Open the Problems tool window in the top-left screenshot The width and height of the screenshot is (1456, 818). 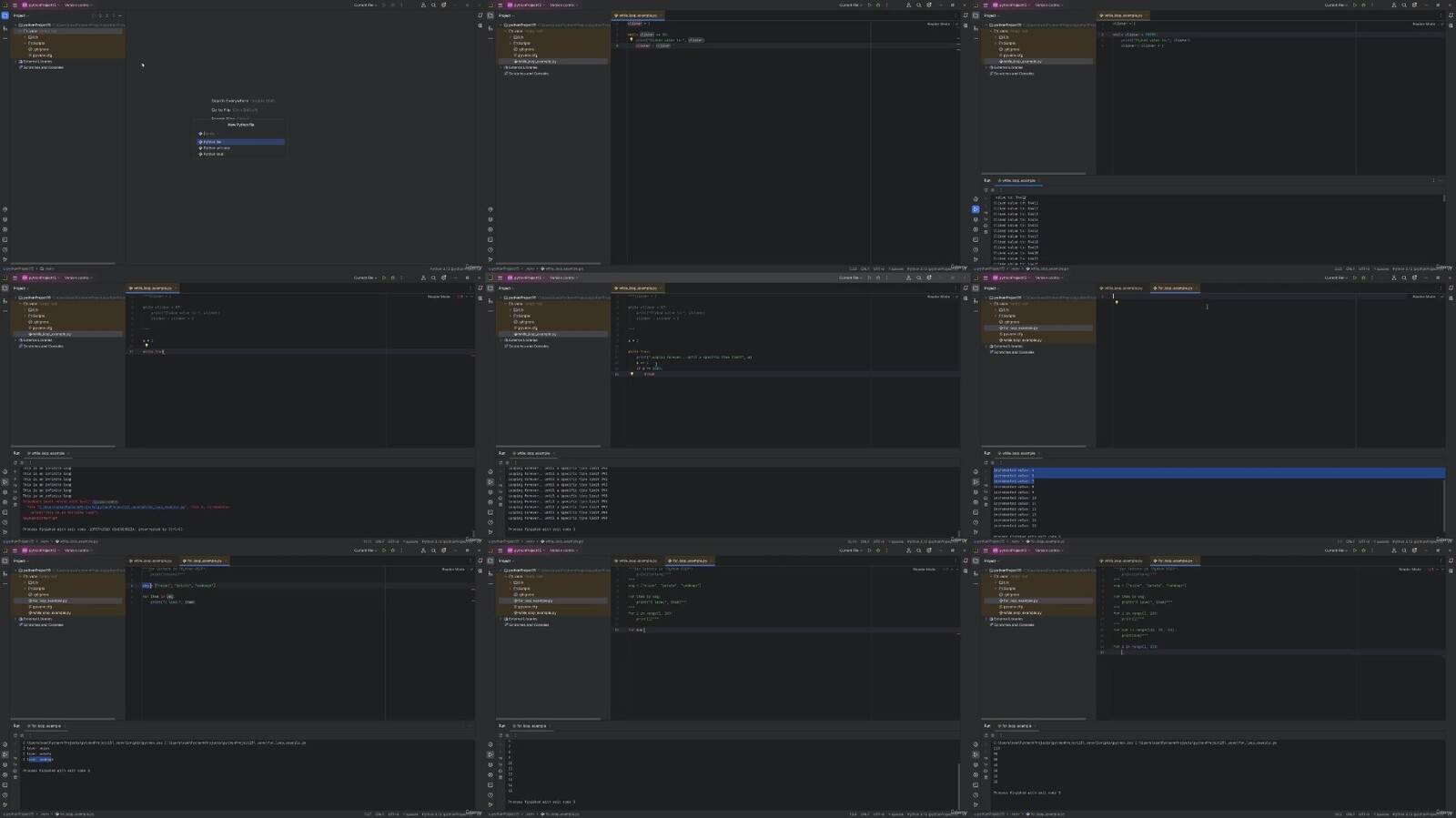click(x=5, y=249)
